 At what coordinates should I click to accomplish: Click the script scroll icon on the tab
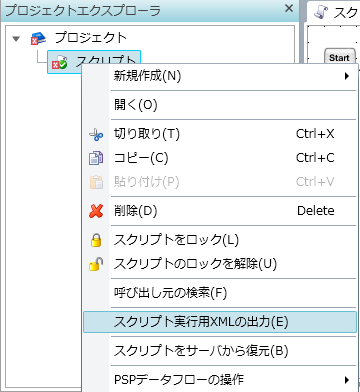(x=321, y=12)
